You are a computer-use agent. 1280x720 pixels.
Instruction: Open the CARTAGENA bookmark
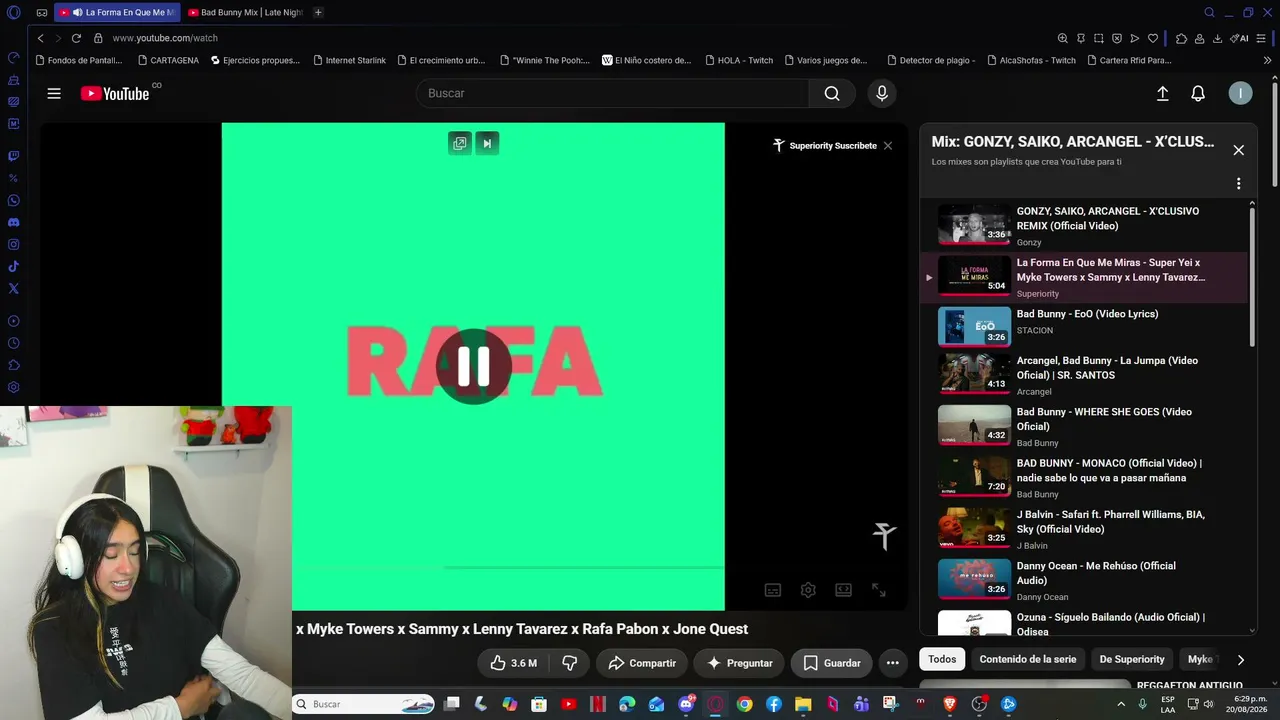point(168,60)
